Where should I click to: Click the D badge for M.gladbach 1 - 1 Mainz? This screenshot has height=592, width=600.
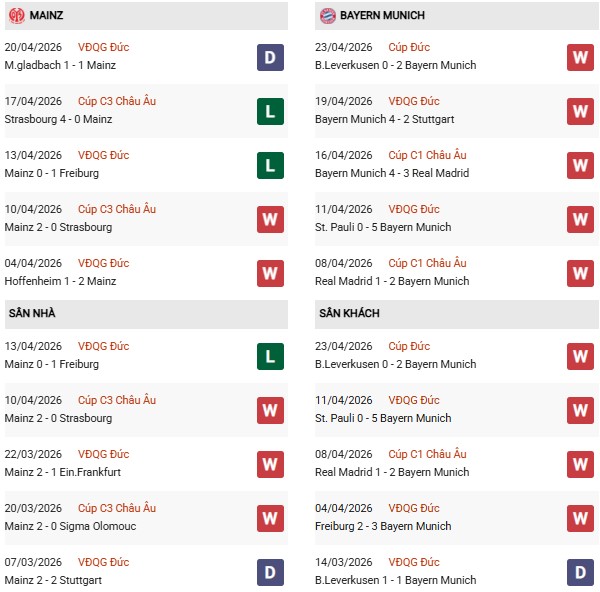[270, 57]
